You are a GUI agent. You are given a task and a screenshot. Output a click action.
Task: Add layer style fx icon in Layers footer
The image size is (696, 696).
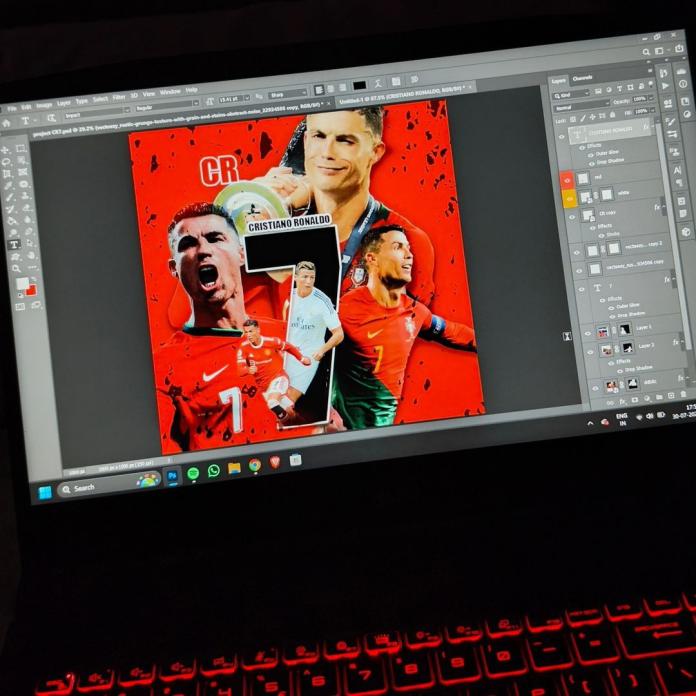coord(623,401)
